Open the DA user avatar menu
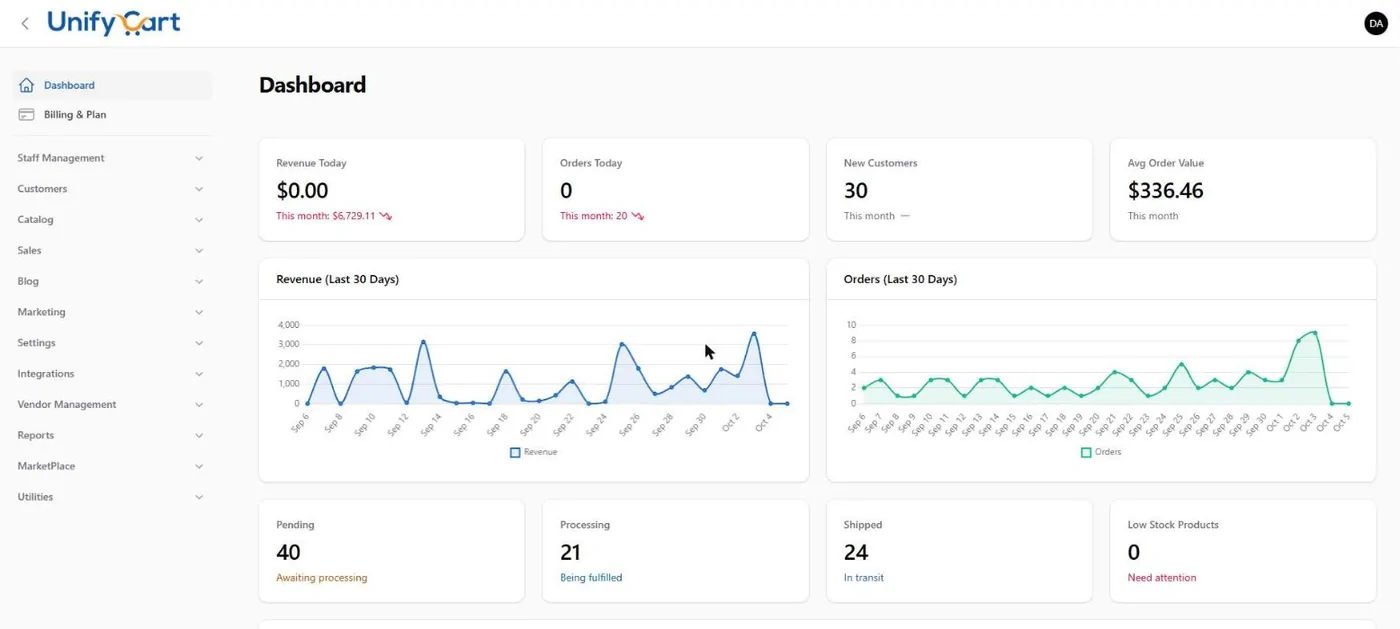The height and width of the screenshot is (629, 1400). (x=1376, y=23)
